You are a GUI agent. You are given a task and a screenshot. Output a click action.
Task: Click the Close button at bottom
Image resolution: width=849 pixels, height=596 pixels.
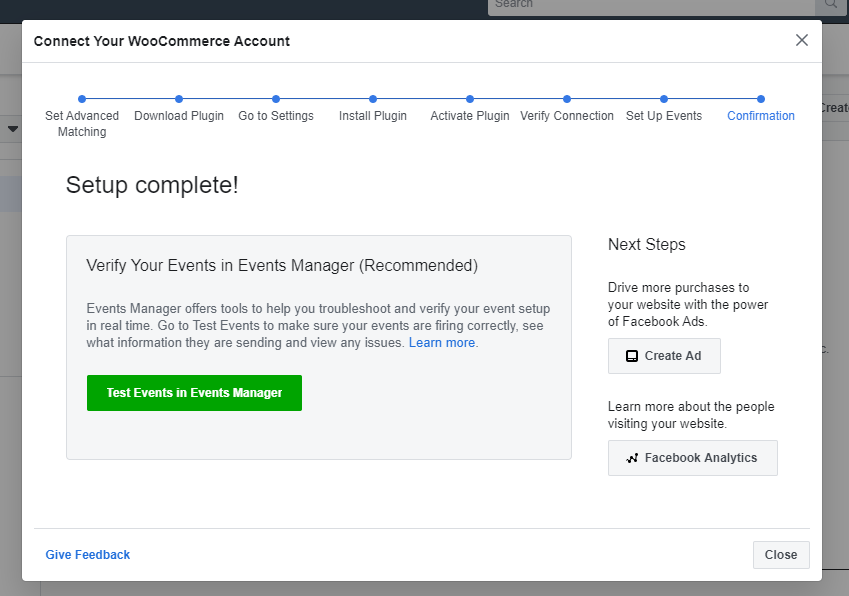[781, 555]
